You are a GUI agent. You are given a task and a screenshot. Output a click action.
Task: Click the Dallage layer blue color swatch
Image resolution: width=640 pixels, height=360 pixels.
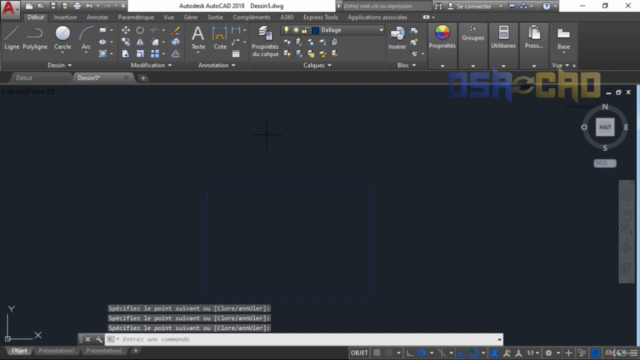pos(316,30)
